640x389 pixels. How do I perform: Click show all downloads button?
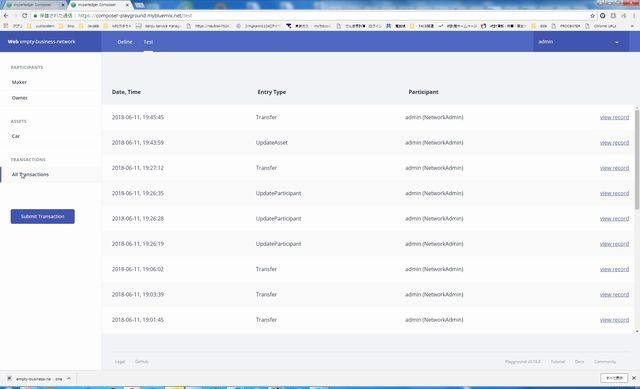coord(614,378)
